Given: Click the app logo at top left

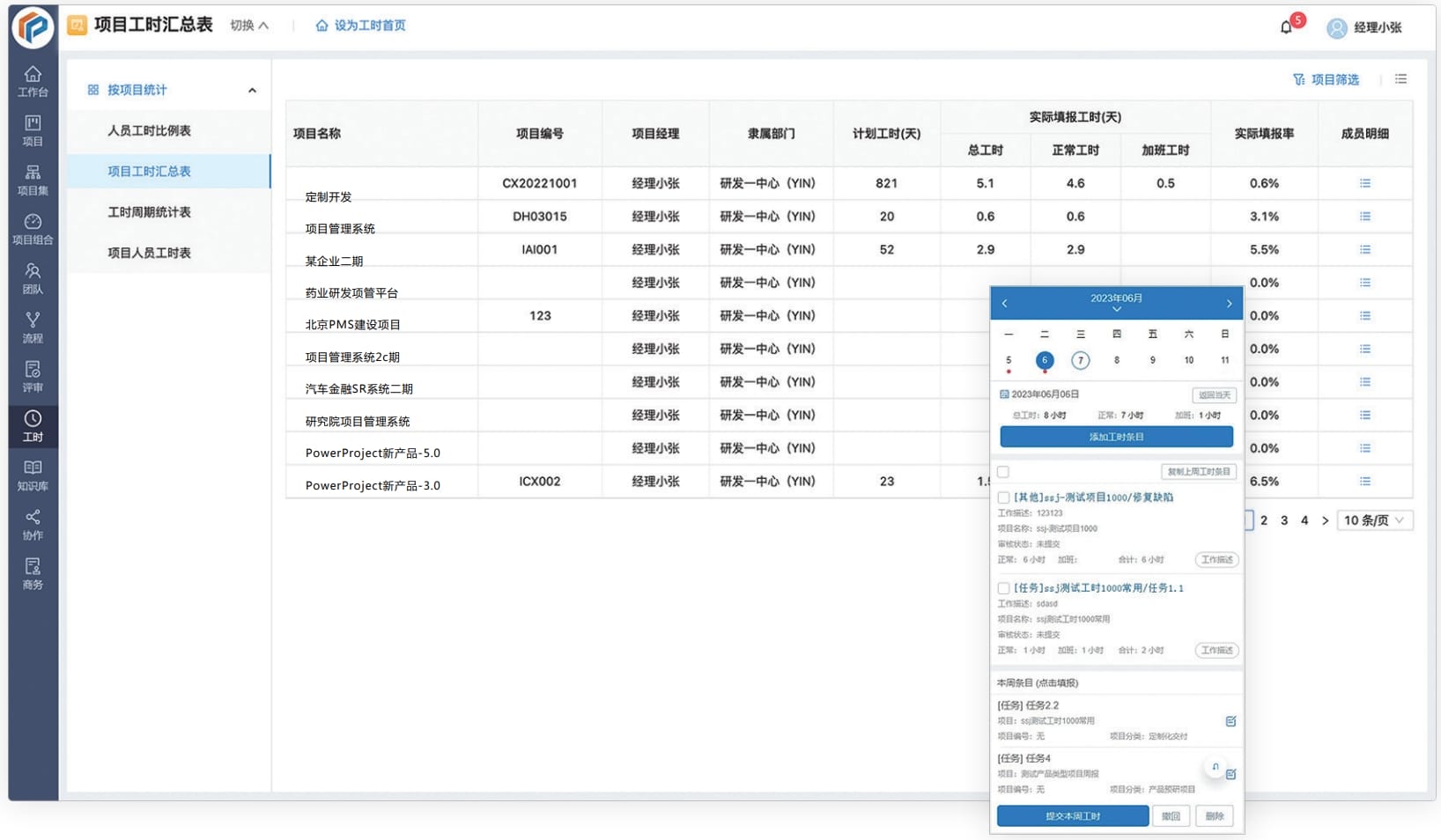Looking at the screenshot, I should (x=33, y=27).
